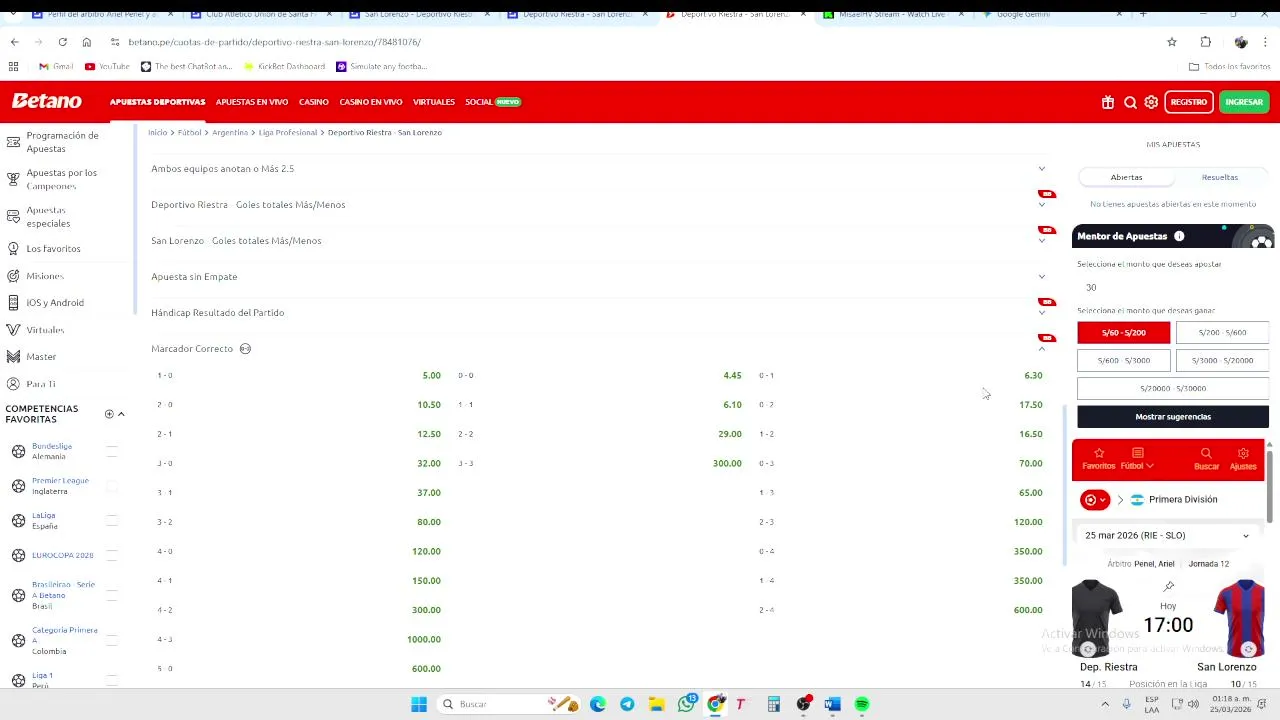Open Social Nuevo menu item
This screenshot has width=1280, height=720.
pos(493,102)
